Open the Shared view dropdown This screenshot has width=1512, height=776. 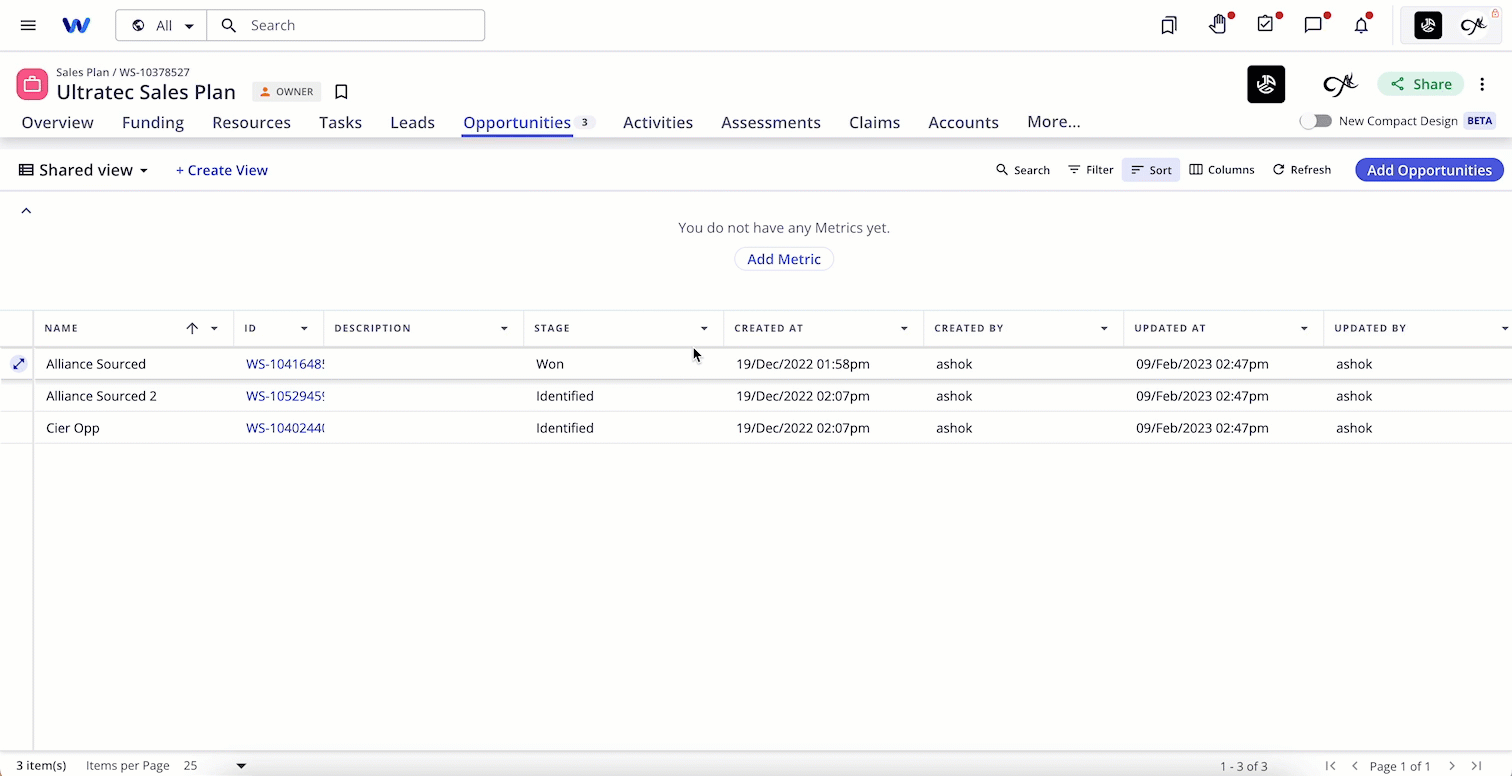(x=84, y=170)
